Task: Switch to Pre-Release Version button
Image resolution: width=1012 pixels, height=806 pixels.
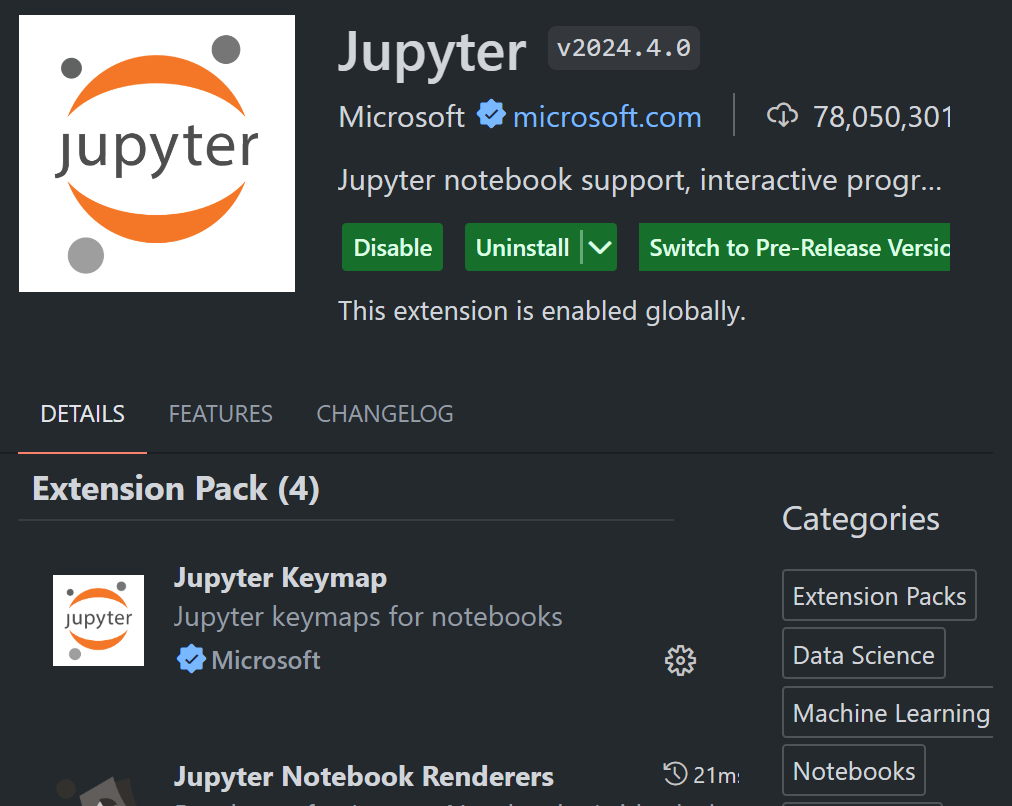Action: (x=794, y=247)
